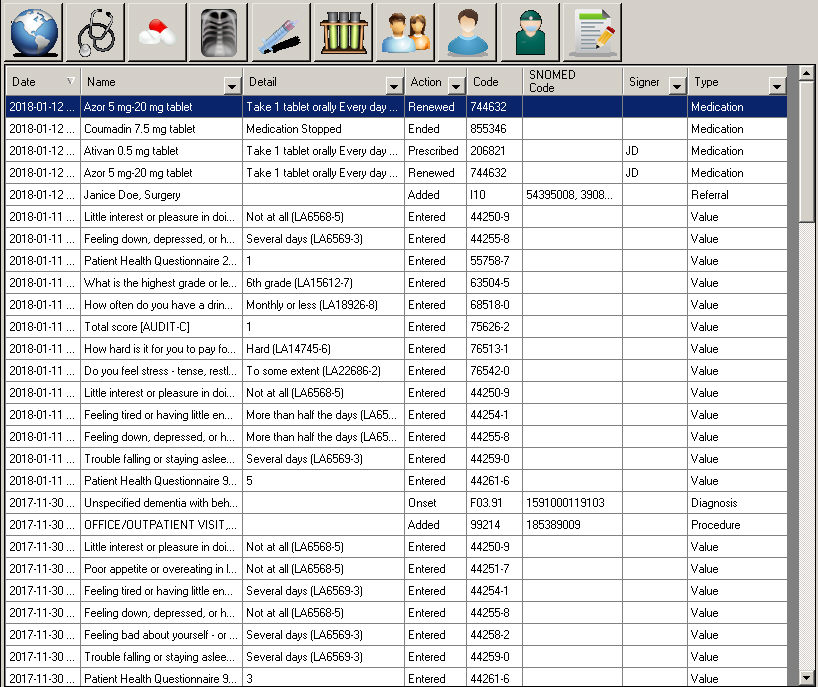Click the Hard (LA14745-6) detail cell
This screenshot has width=818, height=687.
tap(323, 348)
